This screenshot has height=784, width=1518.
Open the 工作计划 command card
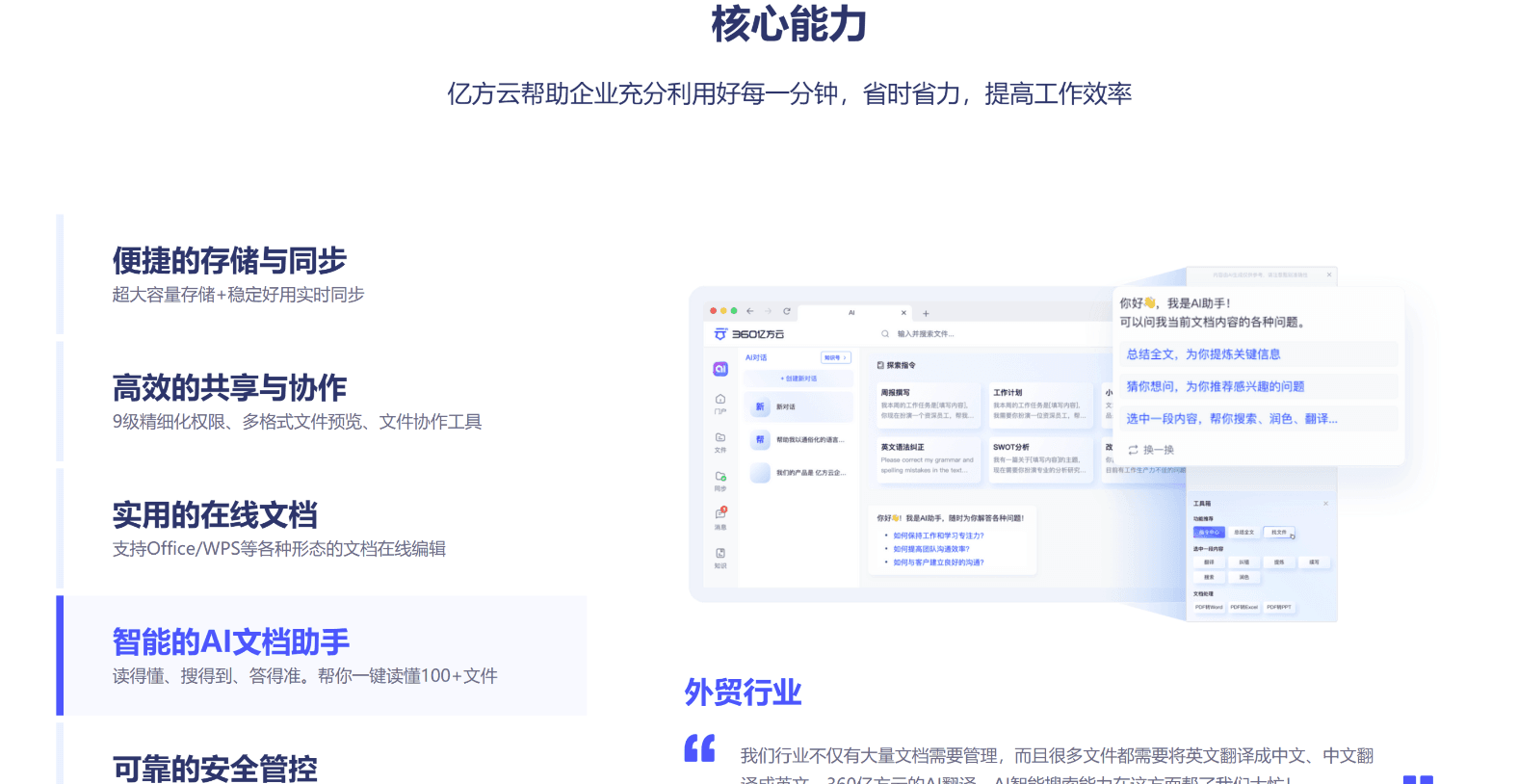(x=1038, y=405)
